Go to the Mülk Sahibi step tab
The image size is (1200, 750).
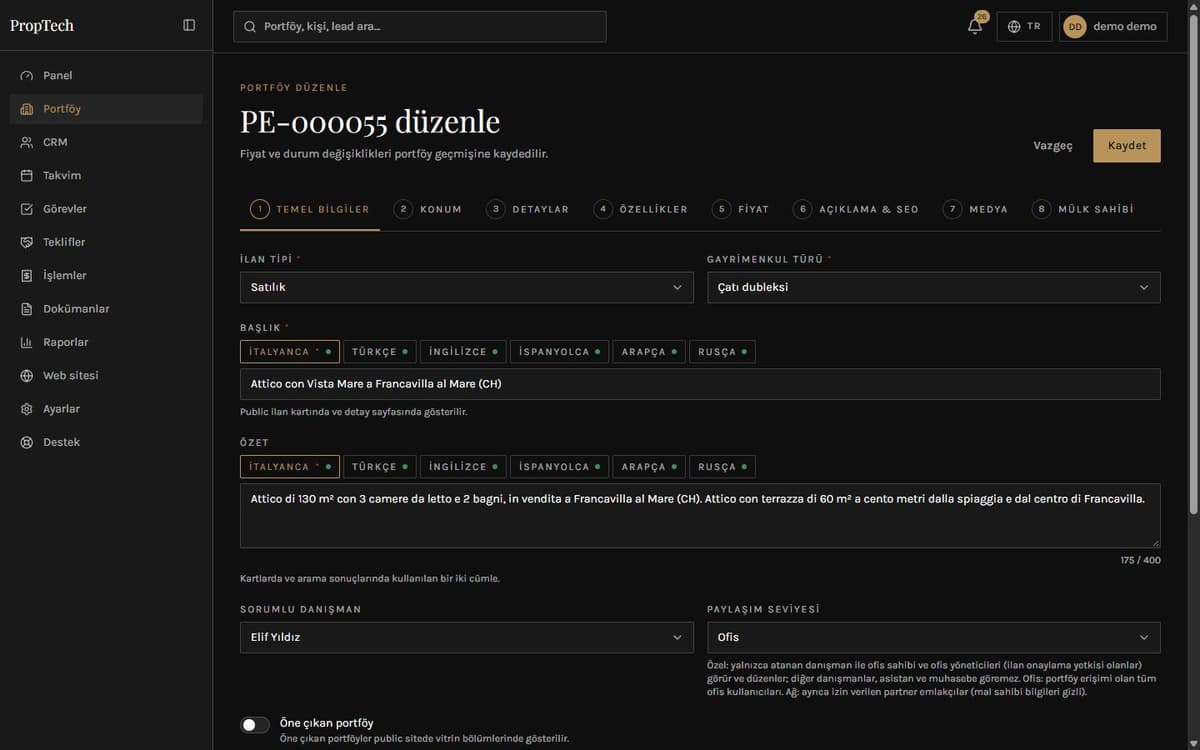[x=1084, y=209]
